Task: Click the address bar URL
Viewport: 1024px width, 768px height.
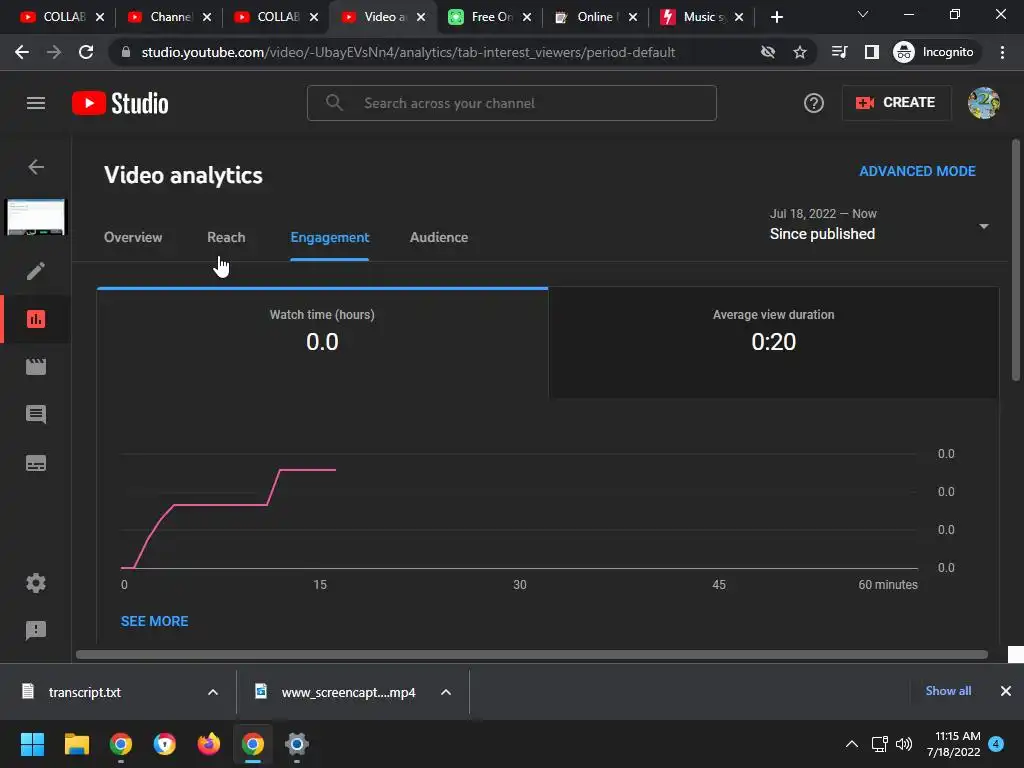Action: [x=408, y=52]
